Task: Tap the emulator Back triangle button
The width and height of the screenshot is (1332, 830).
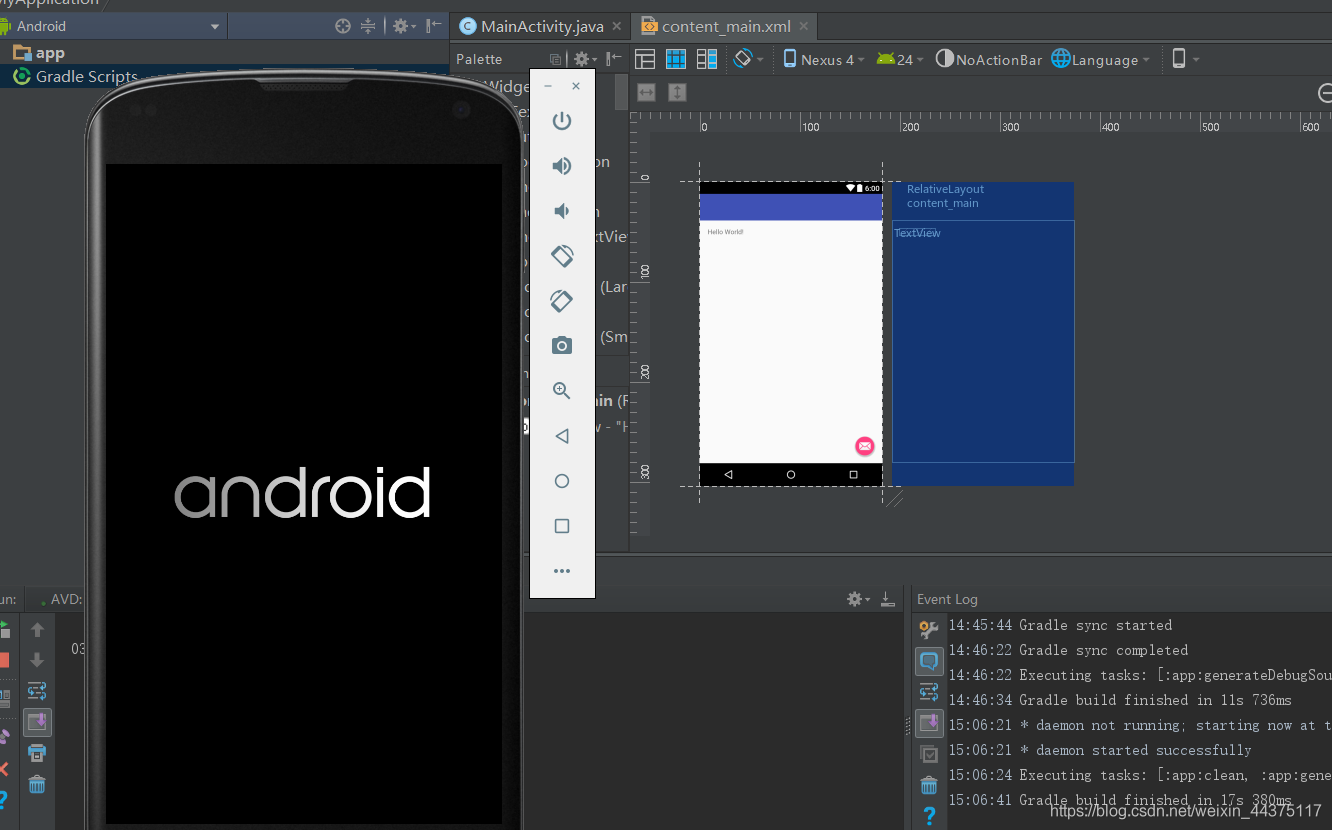Action: tap(562, 436)
